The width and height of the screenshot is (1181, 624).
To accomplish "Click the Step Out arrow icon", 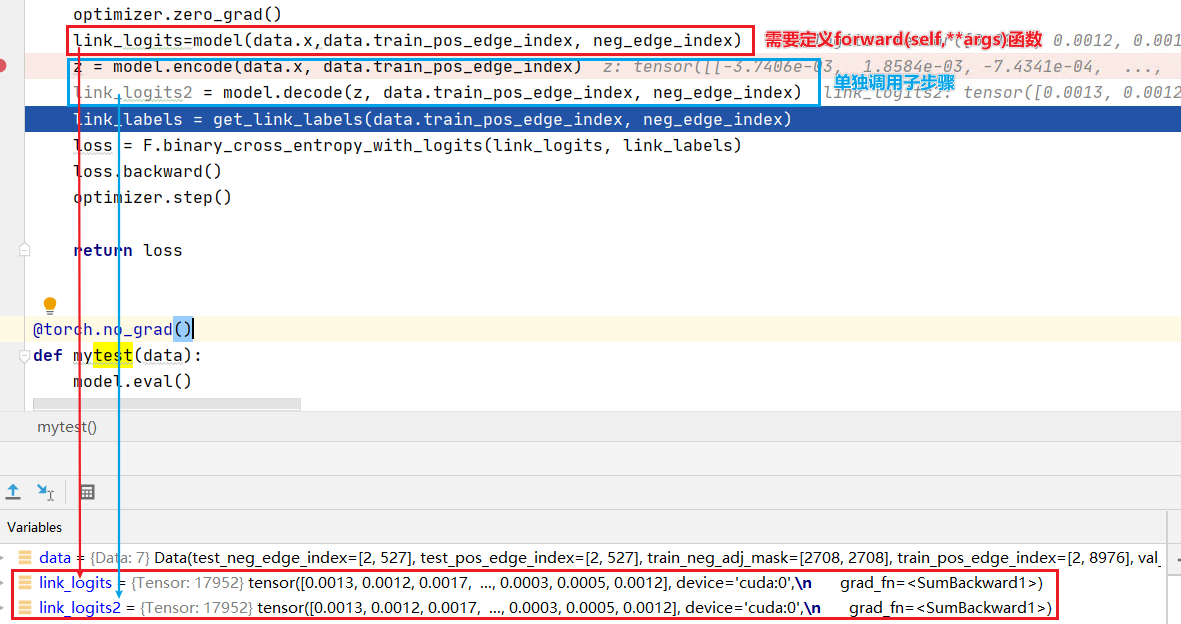I will tap(13, 491).
